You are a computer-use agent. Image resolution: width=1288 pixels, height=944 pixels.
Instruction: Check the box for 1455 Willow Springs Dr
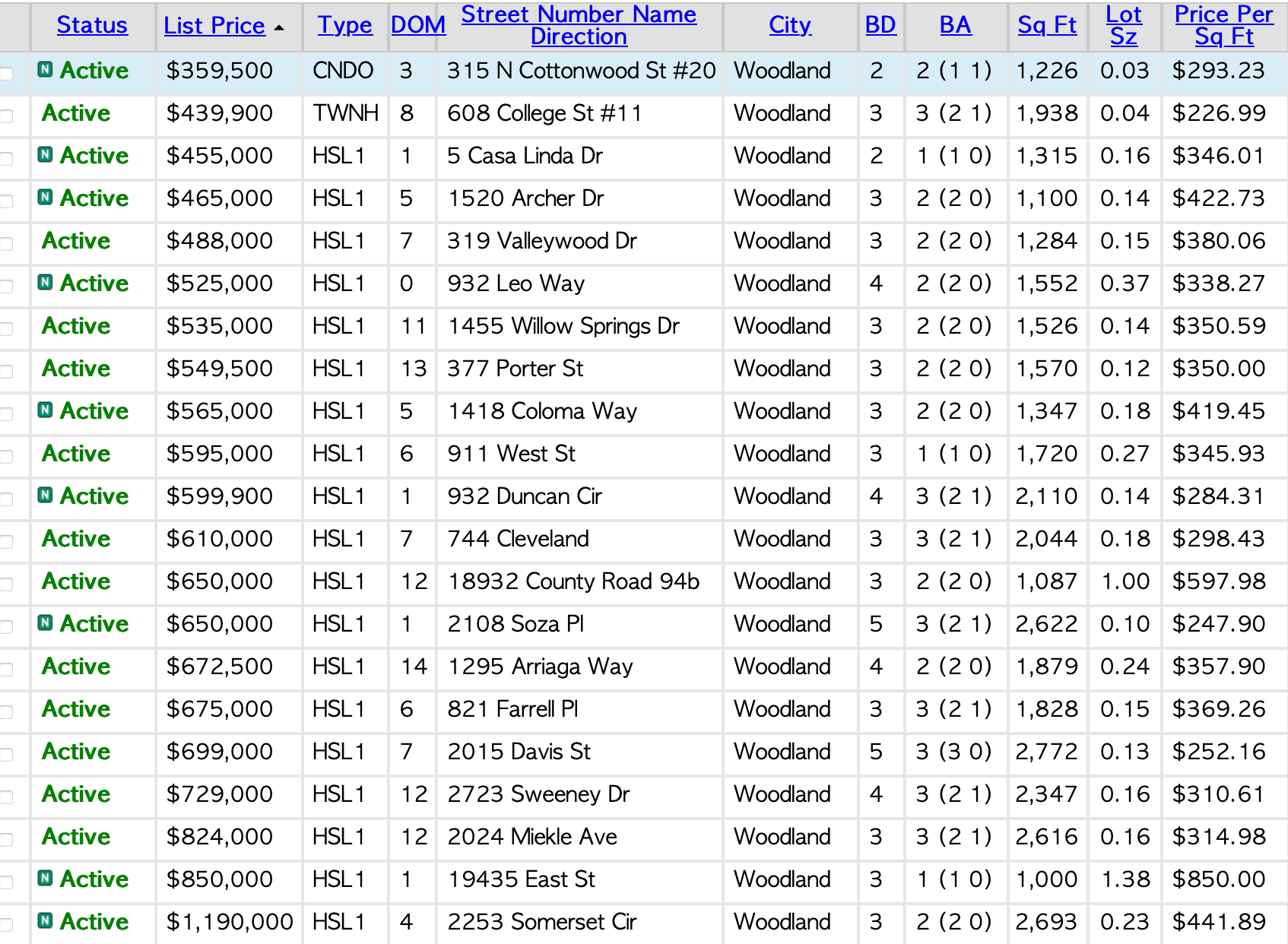coord(7,329)
